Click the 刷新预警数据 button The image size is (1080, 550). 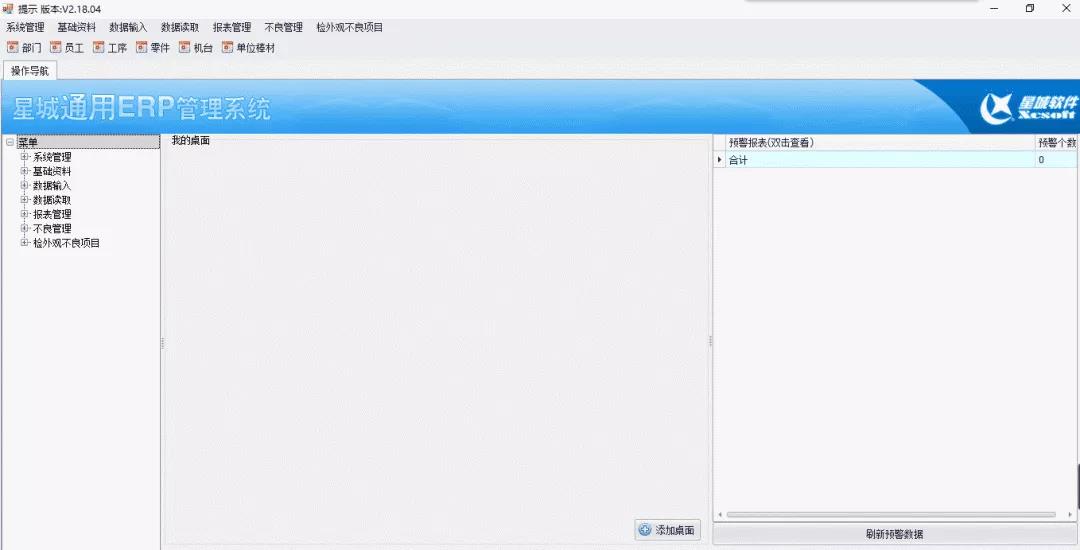coord(895,534)
